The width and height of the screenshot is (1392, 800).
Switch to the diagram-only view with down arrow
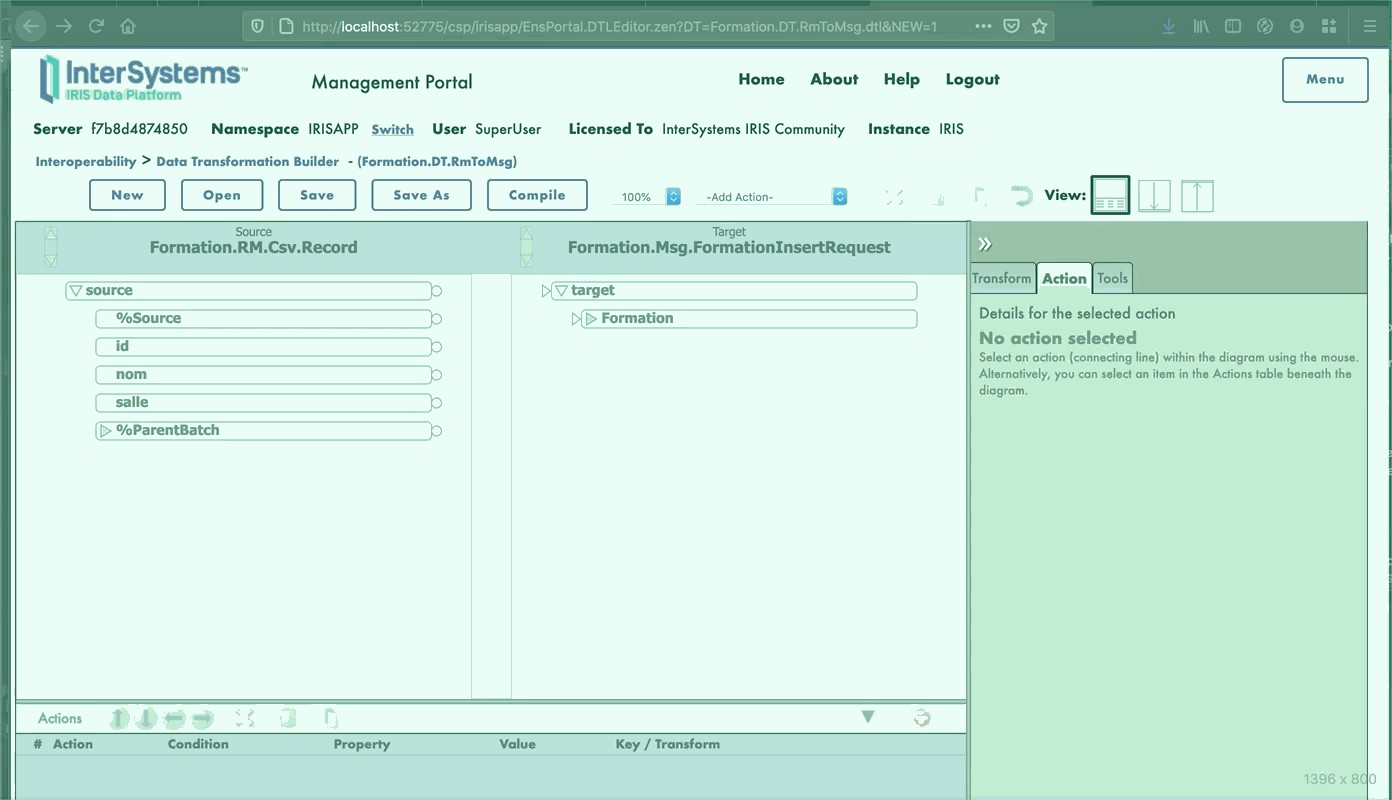[1154, 195]
